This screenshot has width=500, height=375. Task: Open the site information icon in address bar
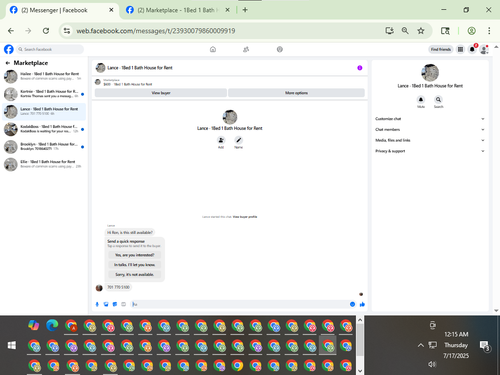(x=67, y=31)
